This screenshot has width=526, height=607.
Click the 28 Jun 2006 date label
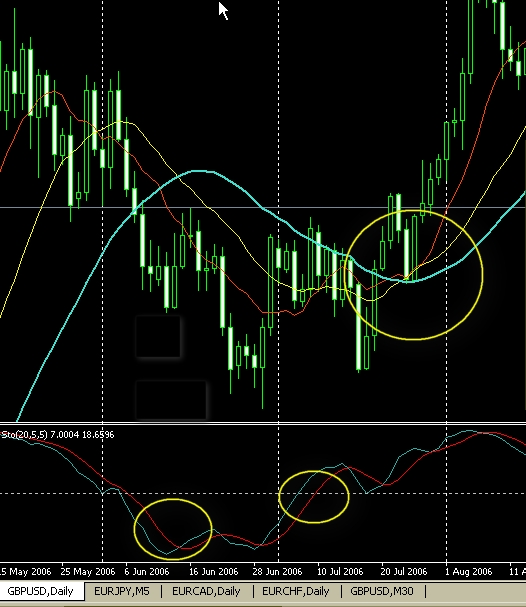(x=277, y=571)
